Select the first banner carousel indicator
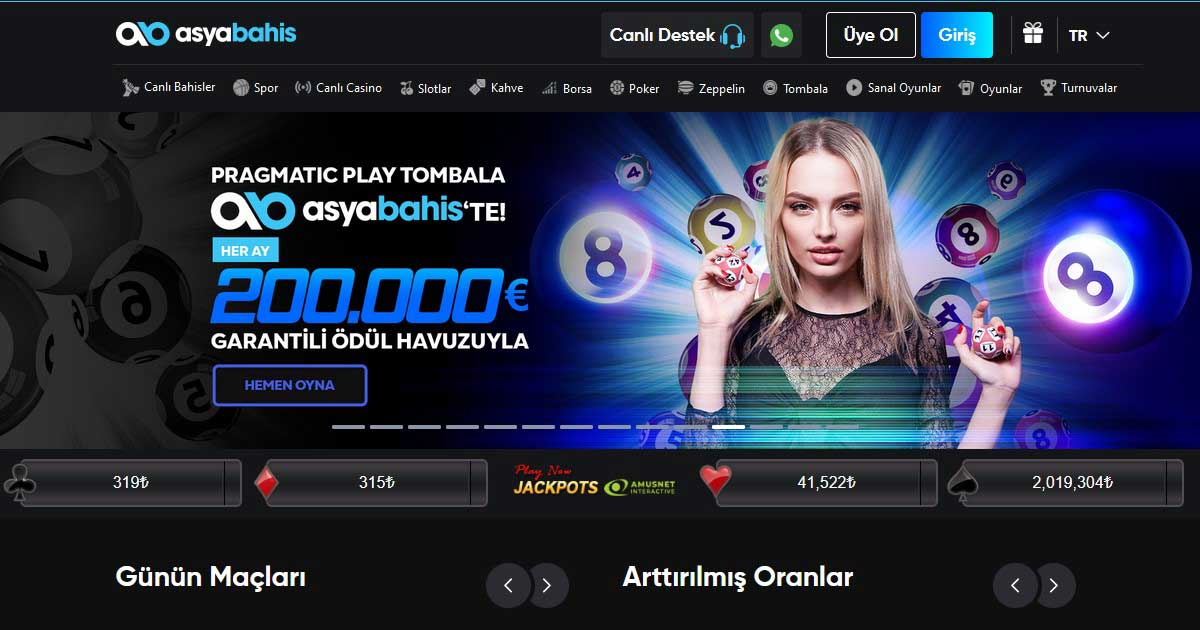The height and width of the screenshot is (630, 1200). (348, 427)
